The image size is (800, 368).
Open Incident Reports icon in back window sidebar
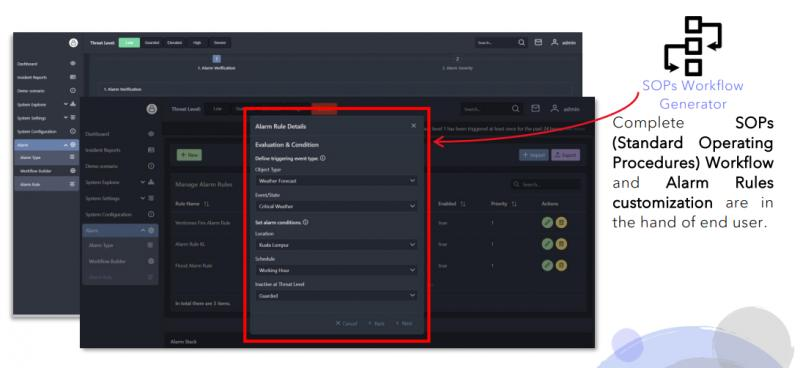coord(73,77)
